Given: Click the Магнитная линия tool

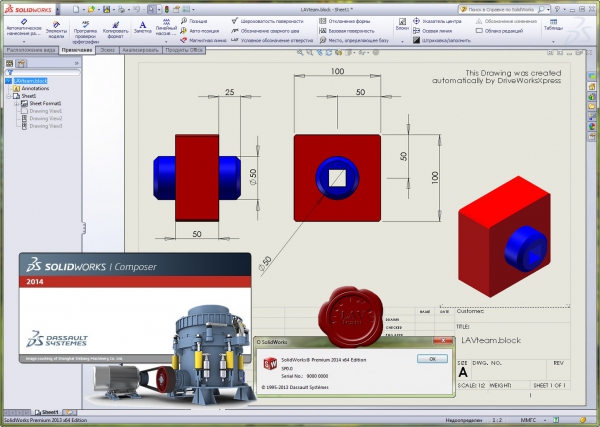Looking at the screenshot, I should (x=204, y=40).
